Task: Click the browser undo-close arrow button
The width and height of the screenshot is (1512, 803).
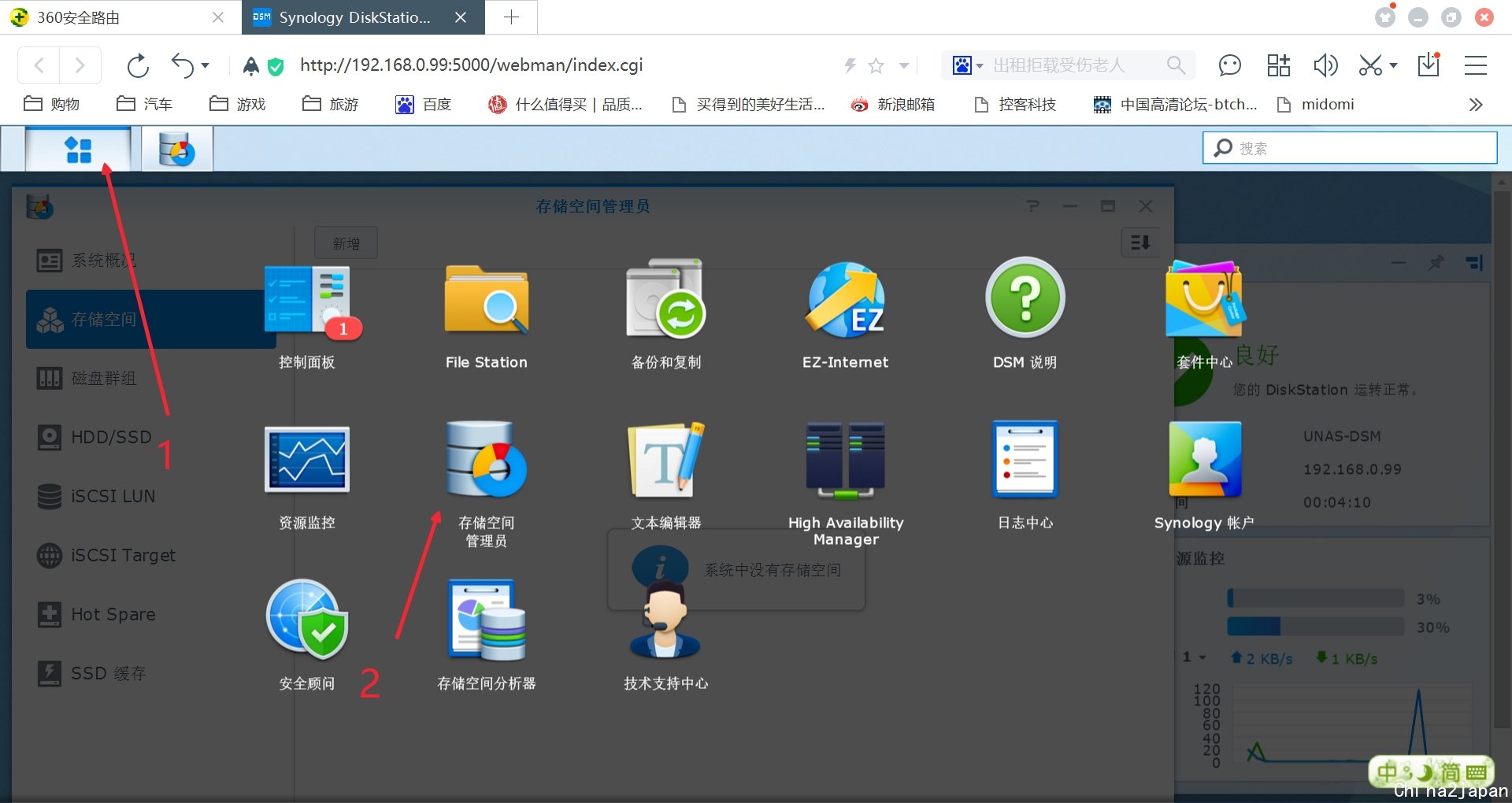Action: [182, 65]
